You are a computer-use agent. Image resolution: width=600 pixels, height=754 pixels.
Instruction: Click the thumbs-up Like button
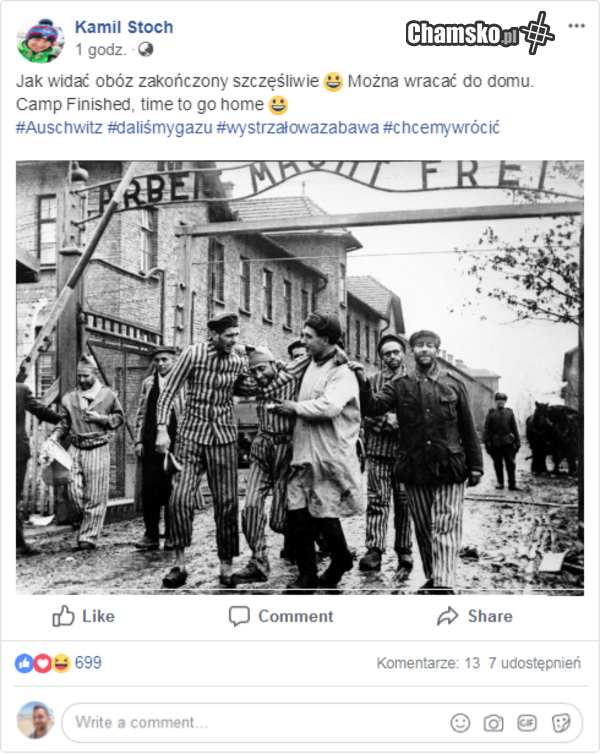pos(84,616)
